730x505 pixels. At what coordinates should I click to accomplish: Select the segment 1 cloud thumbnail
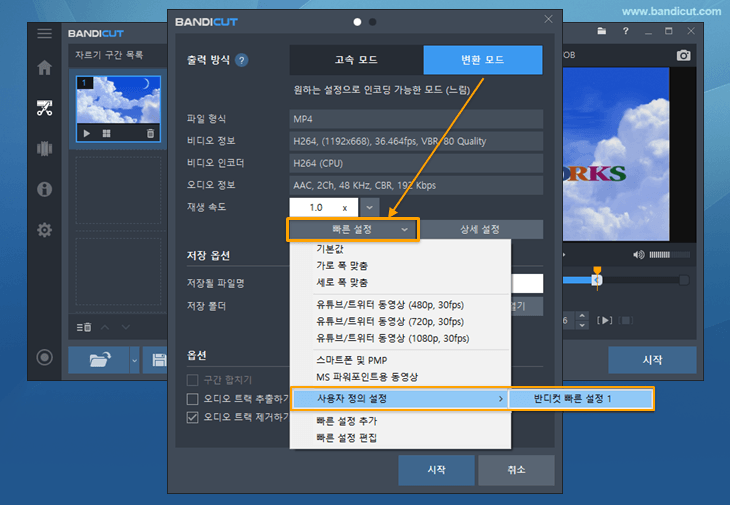[118, 101]
